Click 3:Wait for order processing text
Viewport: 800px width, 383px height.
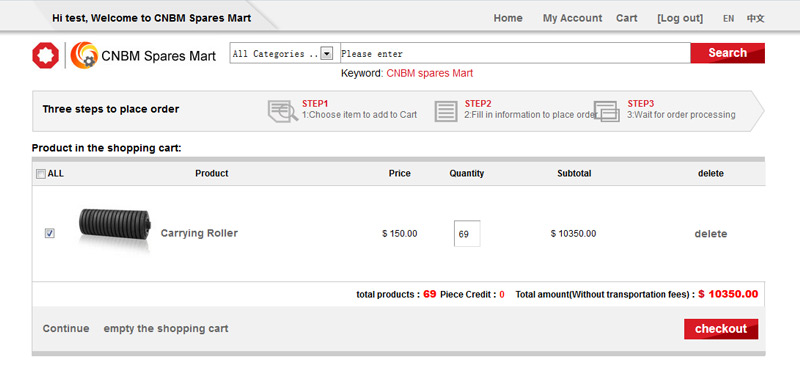[x=681, y=115]
